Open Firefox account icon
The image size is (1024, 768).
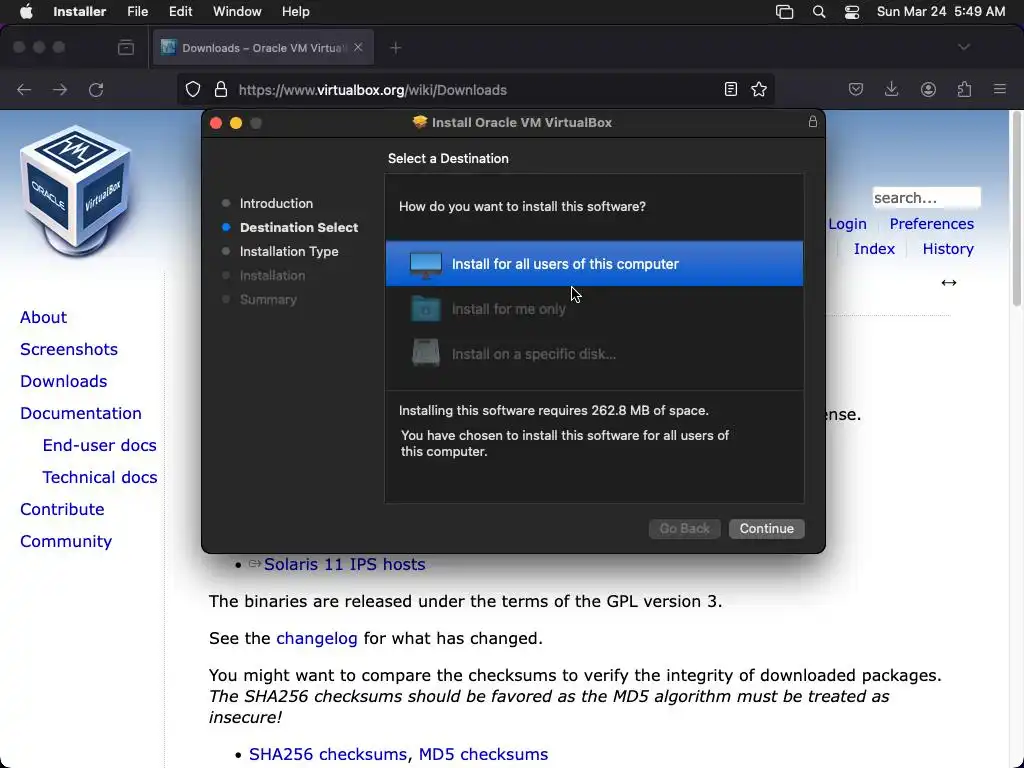click(928, 89)
